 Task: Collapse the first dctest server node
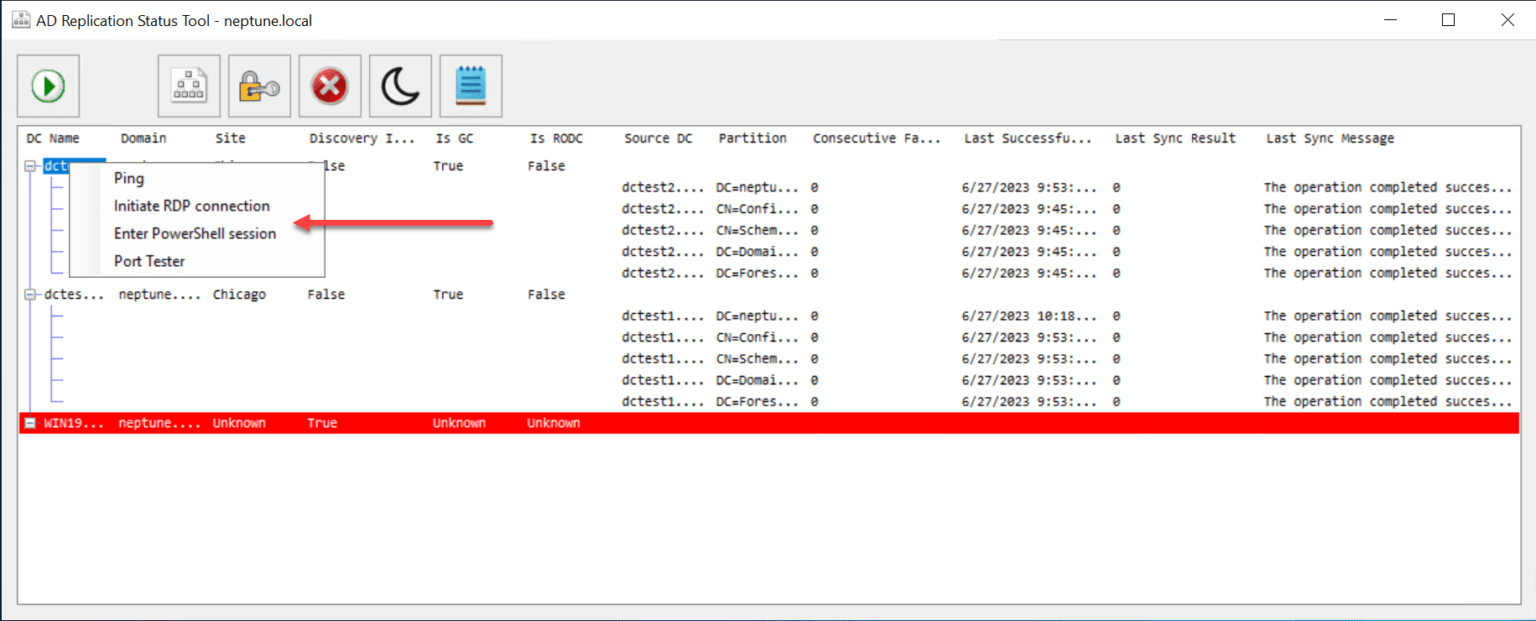(x=29, y=165)
